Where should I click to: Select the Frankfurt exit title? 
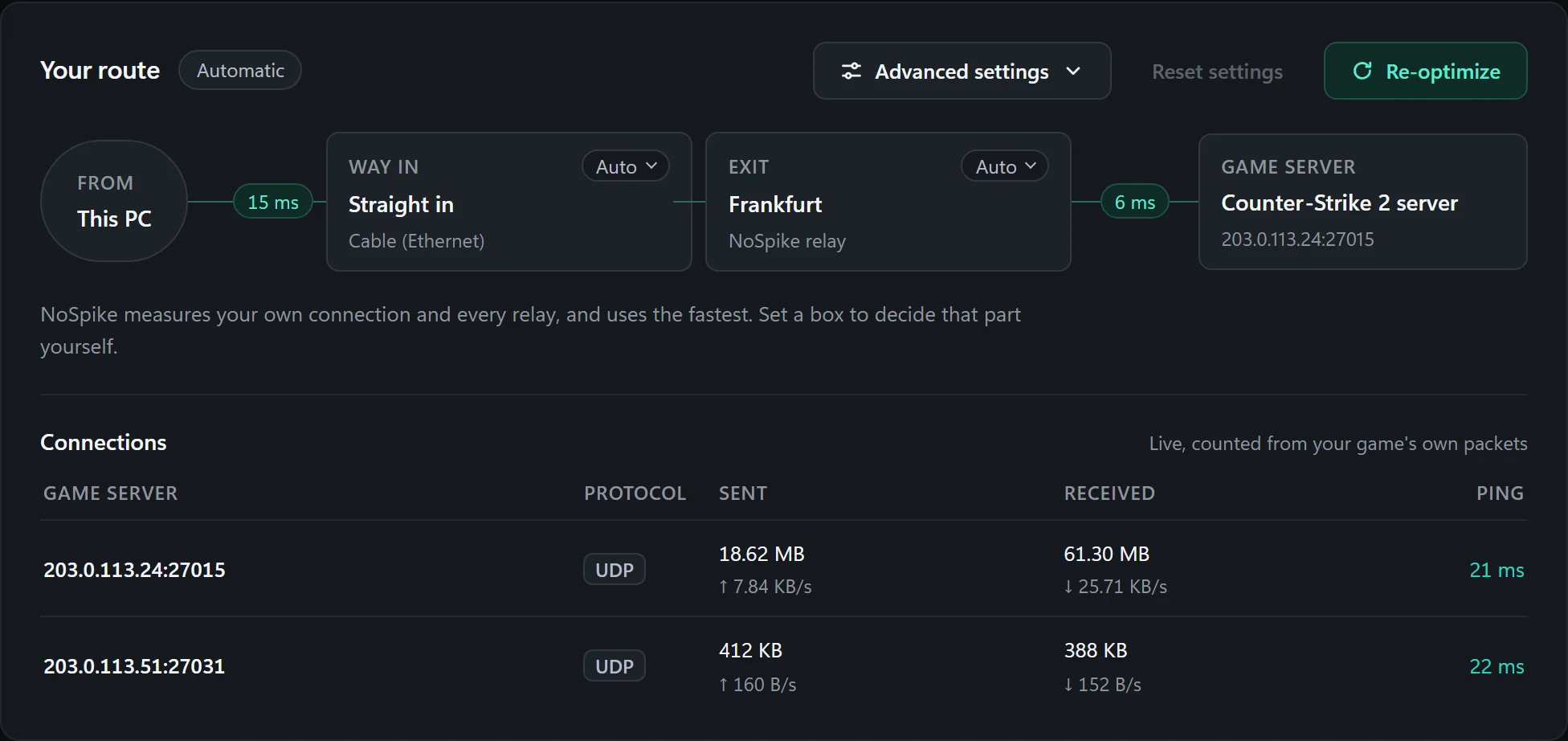(775, 204)
